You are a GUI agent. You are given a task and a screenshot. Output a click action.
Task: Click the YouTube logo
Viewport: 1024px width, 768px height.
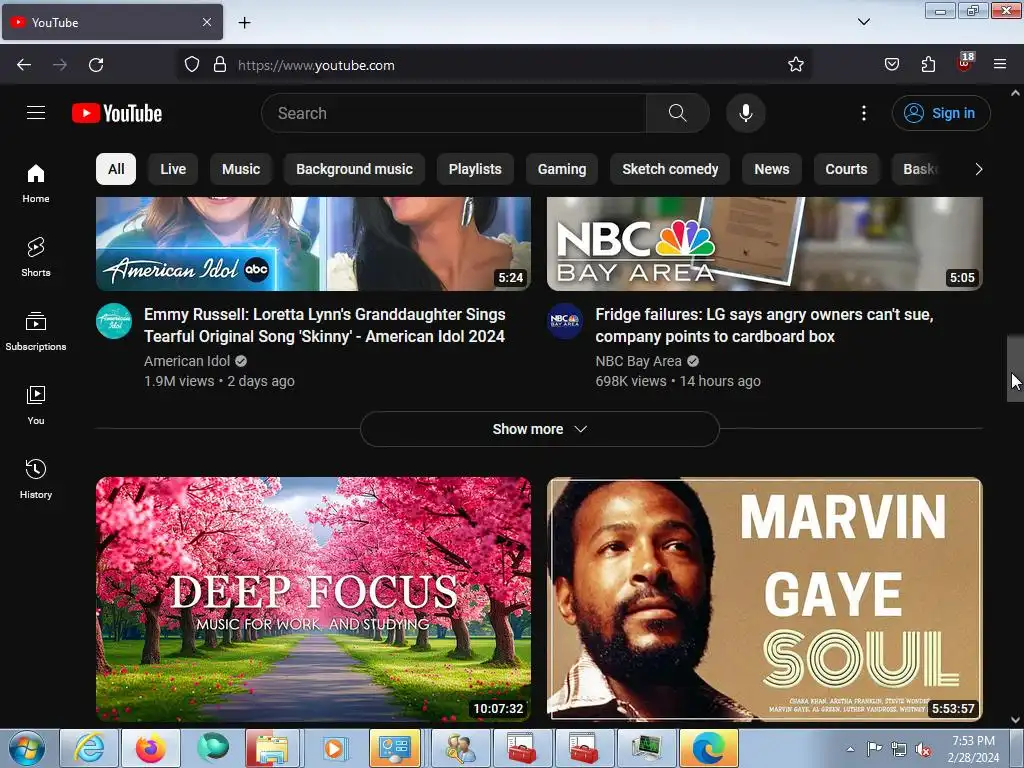pyautogui.click(x=117, y=113)
